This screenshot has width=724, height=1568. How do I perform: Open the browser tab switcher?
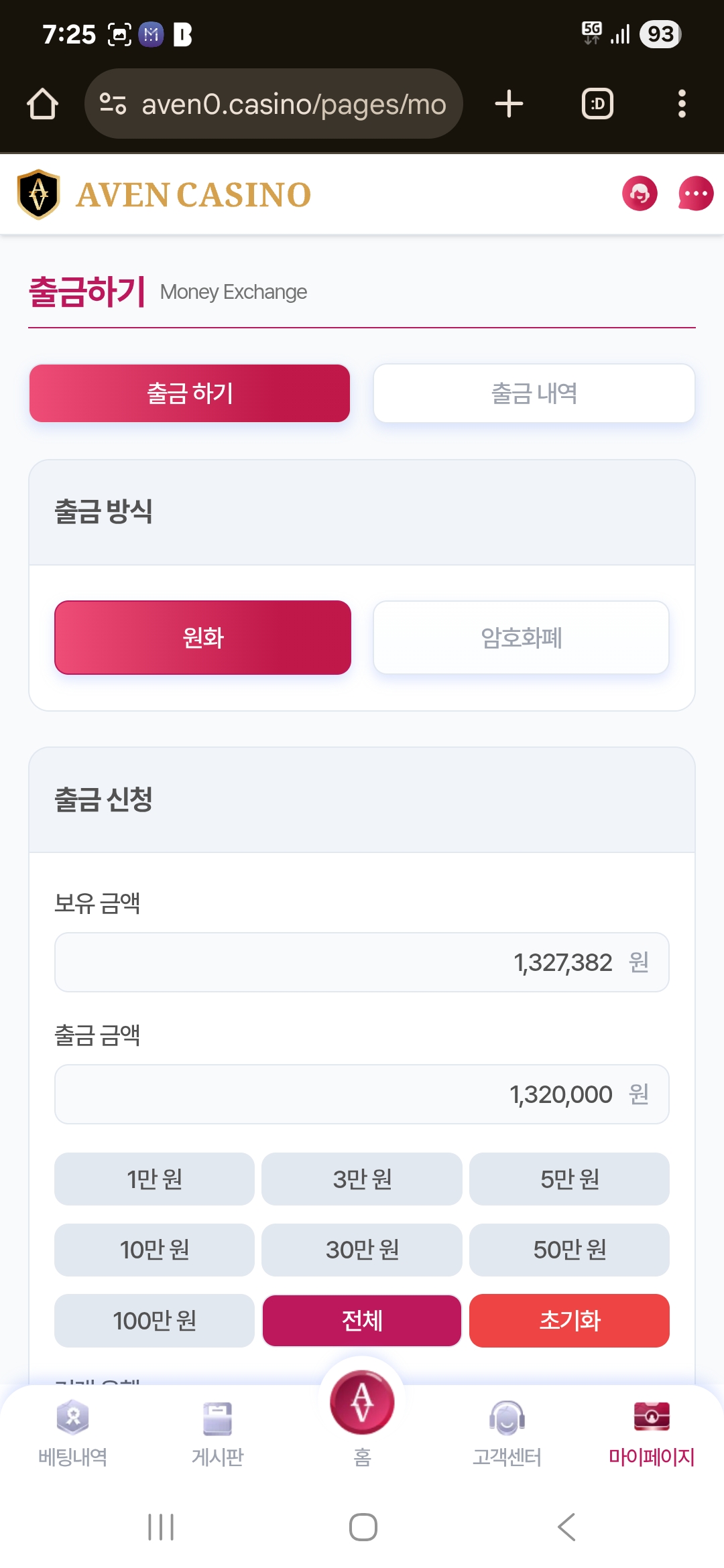point(597,104)
